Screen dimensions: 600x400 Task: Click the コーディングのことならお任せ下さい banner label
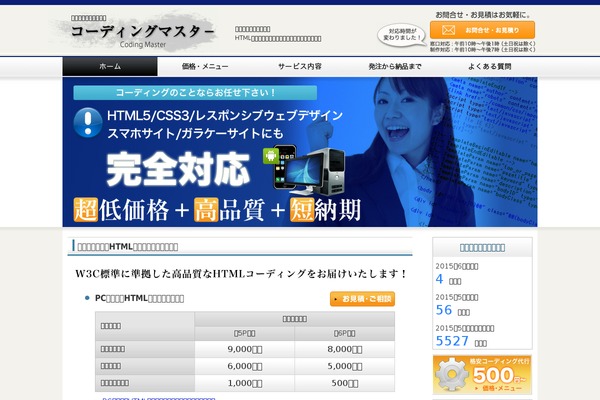coord(195,93)
